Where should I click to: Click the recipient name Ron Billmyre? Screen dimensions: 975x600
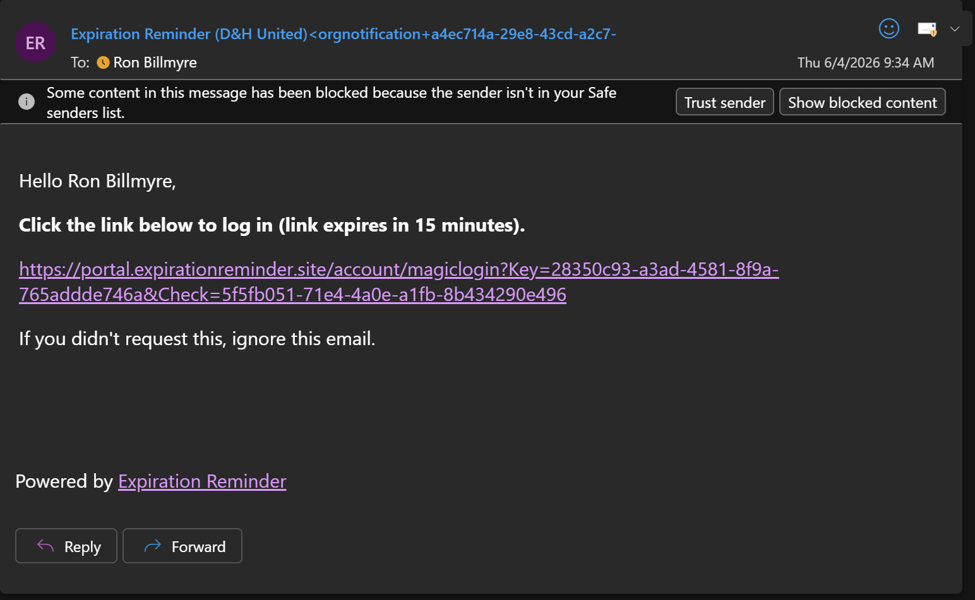click(155, 62)
